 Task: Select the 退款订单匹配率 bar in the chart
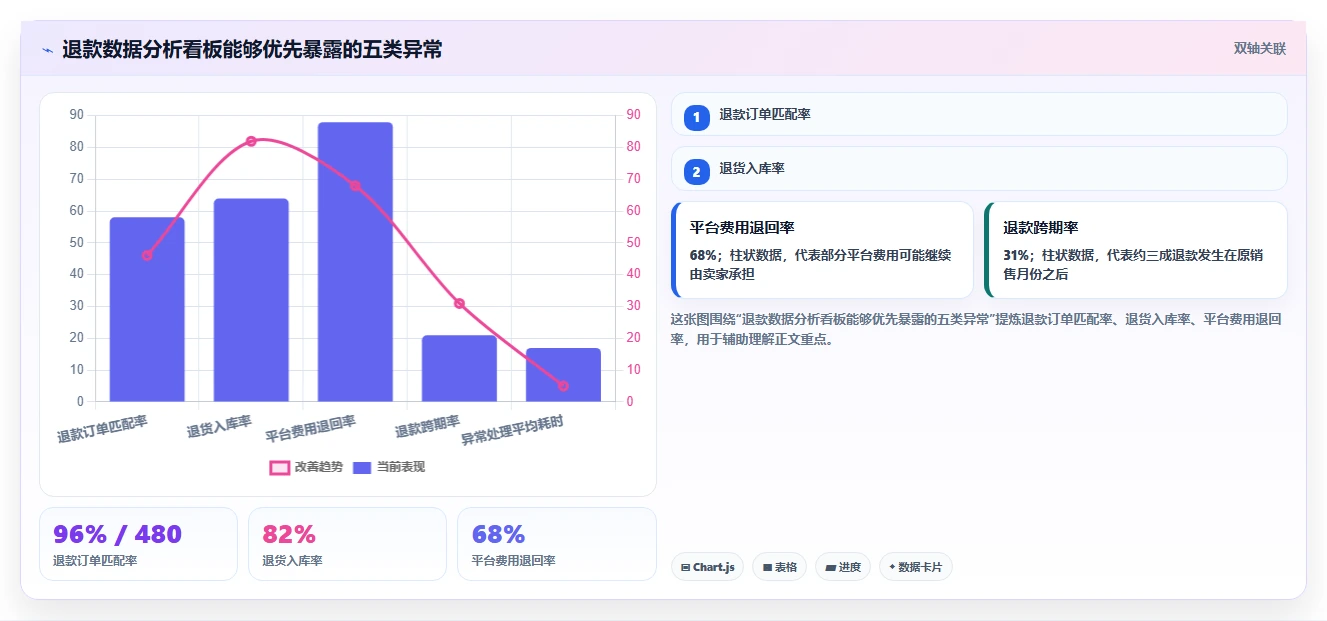coord(147,309)
